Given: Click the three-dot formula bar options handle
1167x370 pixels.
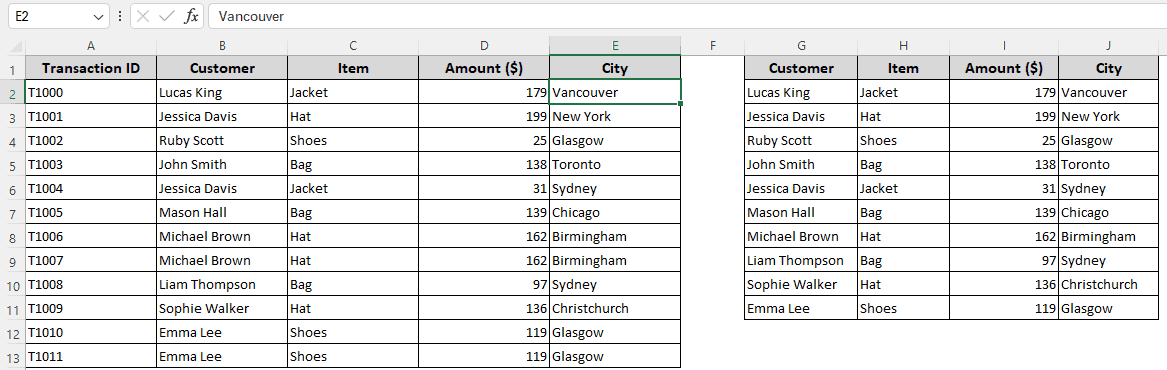Looking at the screenshot, I should click(x=120, y=16).
